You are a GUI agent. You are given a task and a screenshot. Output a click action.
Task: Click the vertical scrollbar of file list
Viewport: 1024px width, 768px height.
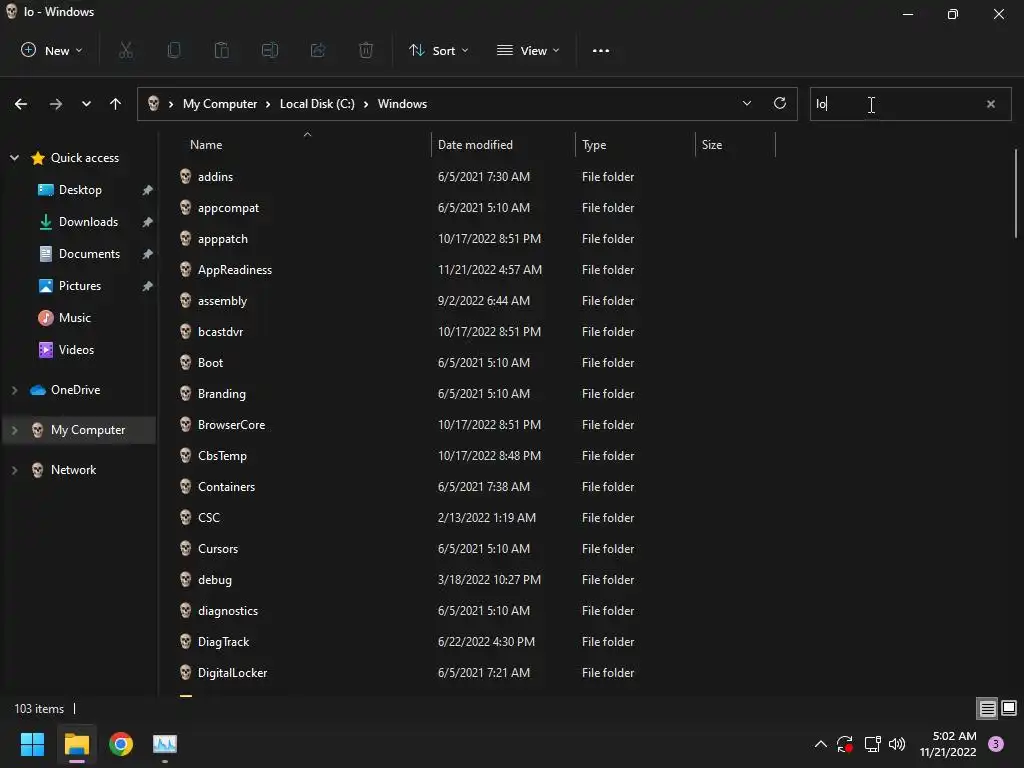(1016, 193)
